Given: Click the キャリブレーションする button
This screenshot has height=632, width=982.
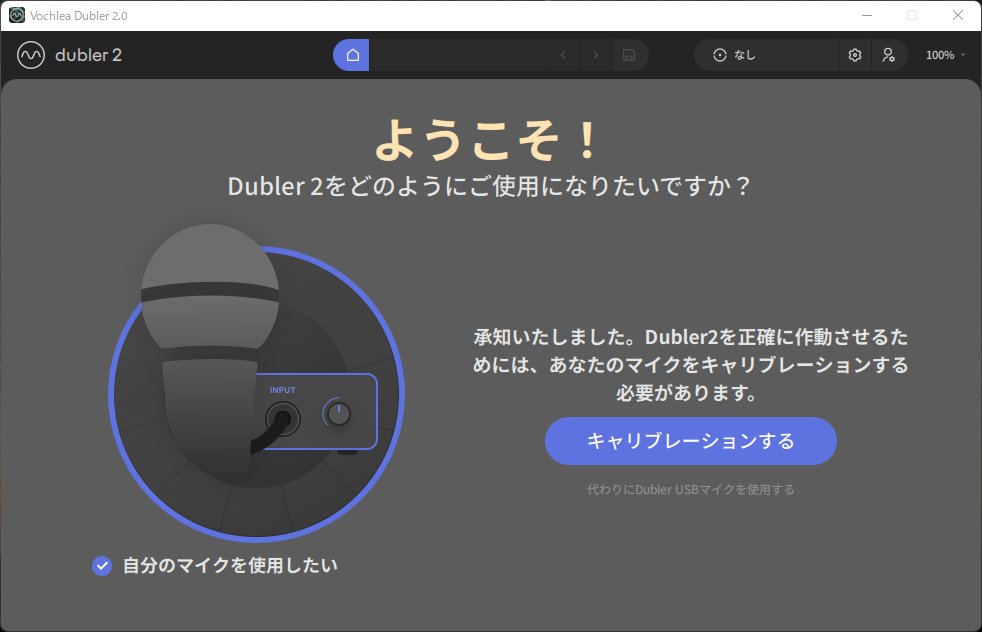Looking at the screenshot, I should [691, 441].
